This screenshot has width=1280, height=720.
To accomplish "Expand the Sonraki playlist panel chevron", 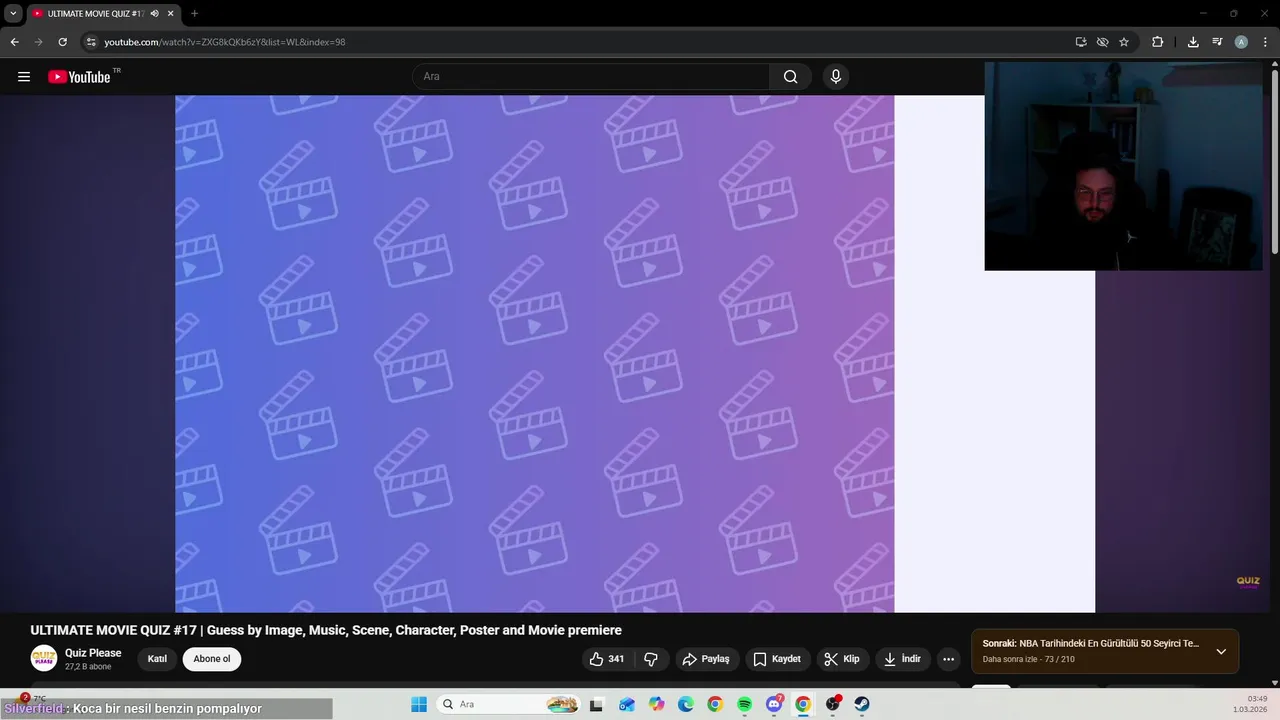I will point(1221,652).
